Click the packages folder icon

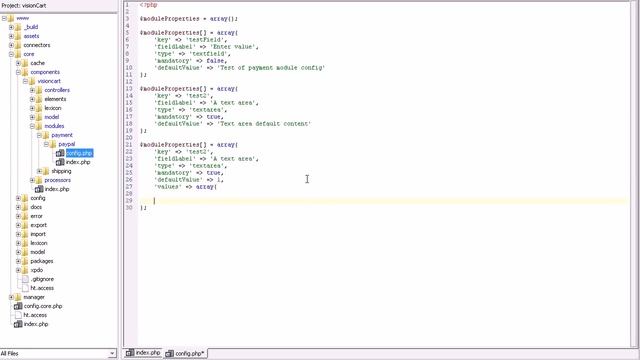click(25, 261)
